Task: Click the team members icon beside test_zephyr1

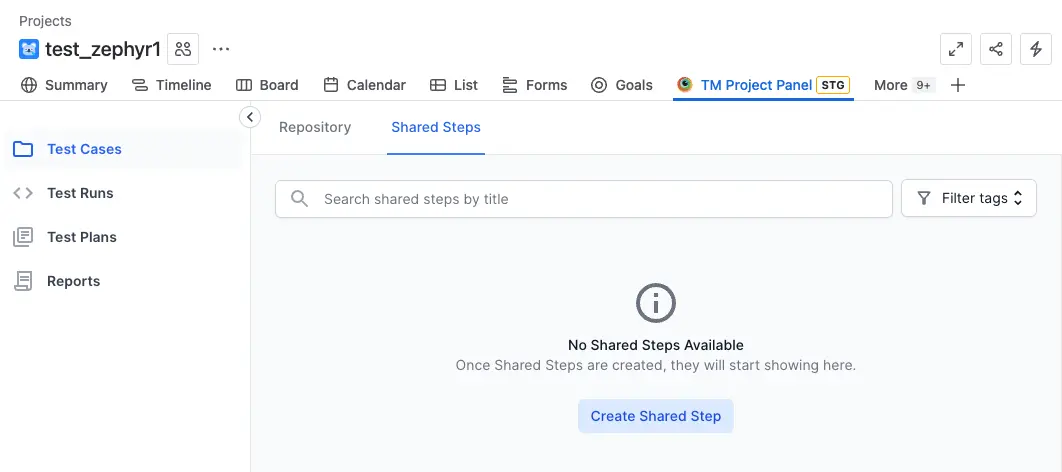Action: click(x=183, y=49)
